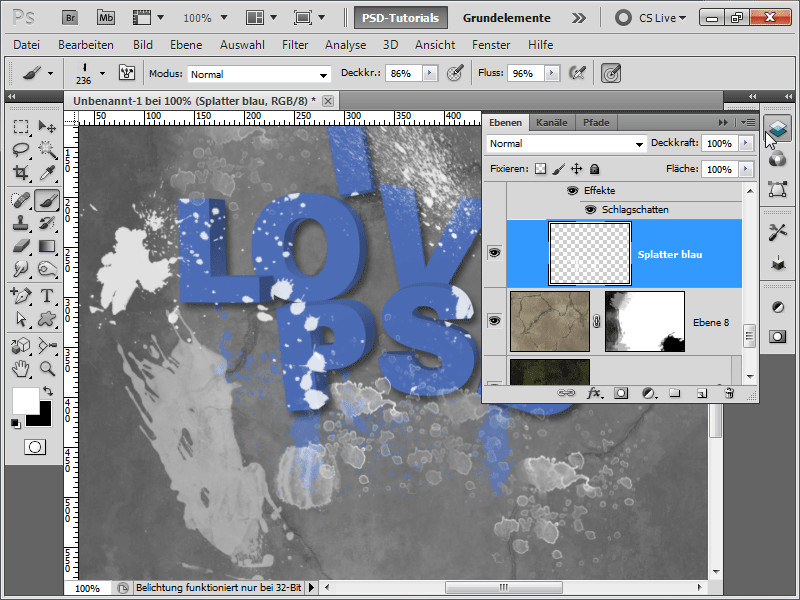The height and width of the screenshot is (600, 800).
Task: Toggle lock transparent pixels
Action: pos(540,169)
